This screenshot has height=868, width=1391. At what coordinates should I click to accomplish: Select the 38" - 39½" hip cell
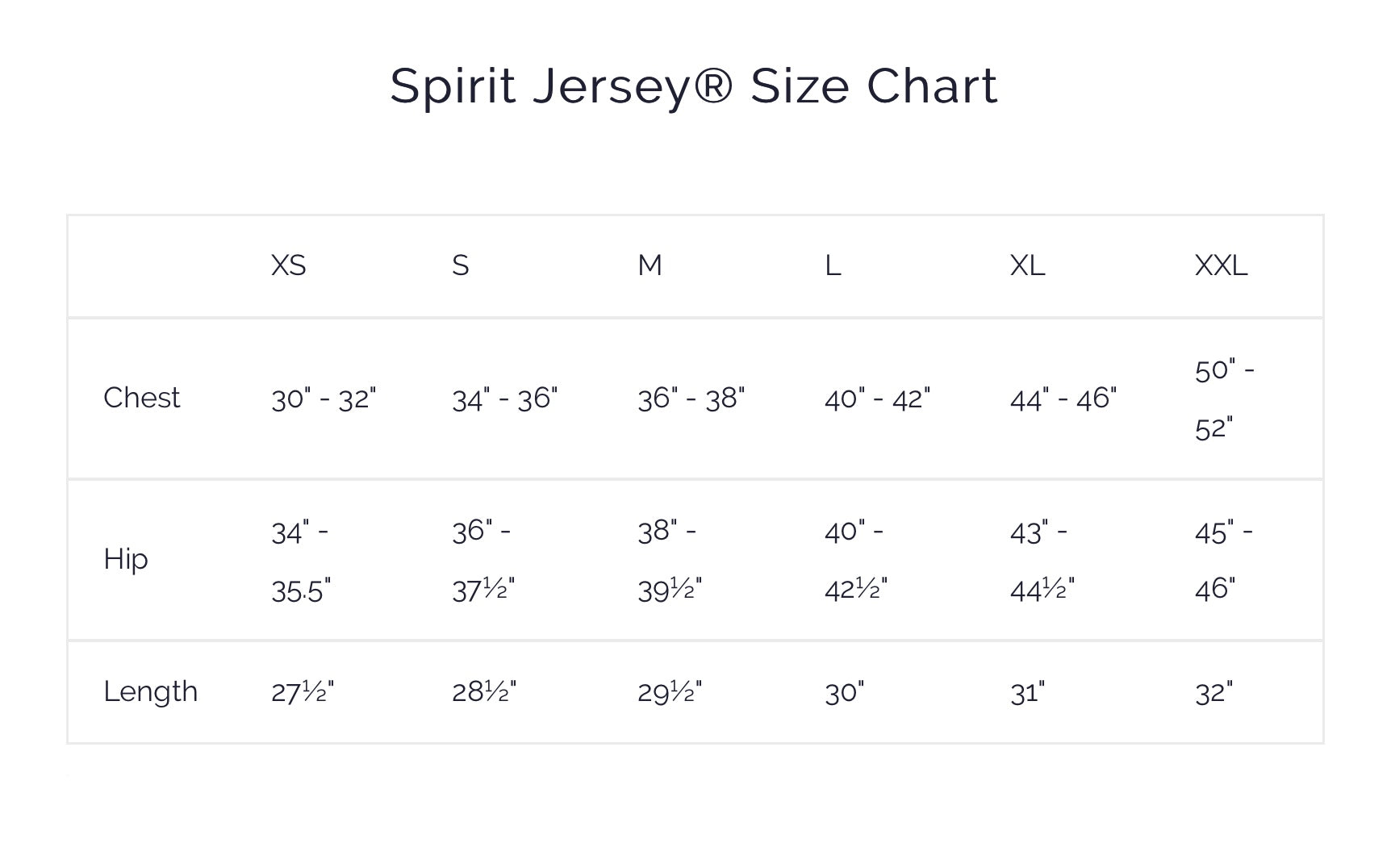pyautogui.click(x=669, y=560)
